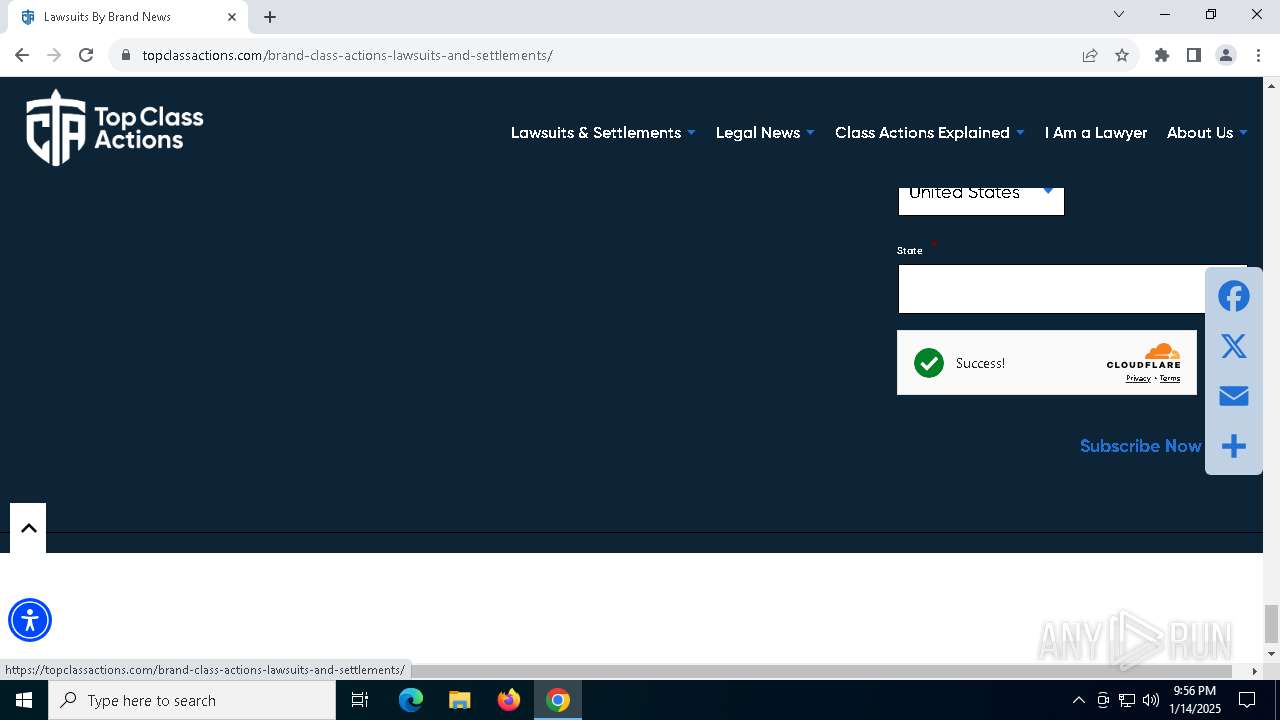Screen dimensions: 1280x720
Task: Expand Legal News menu
Action: [765, 132]
